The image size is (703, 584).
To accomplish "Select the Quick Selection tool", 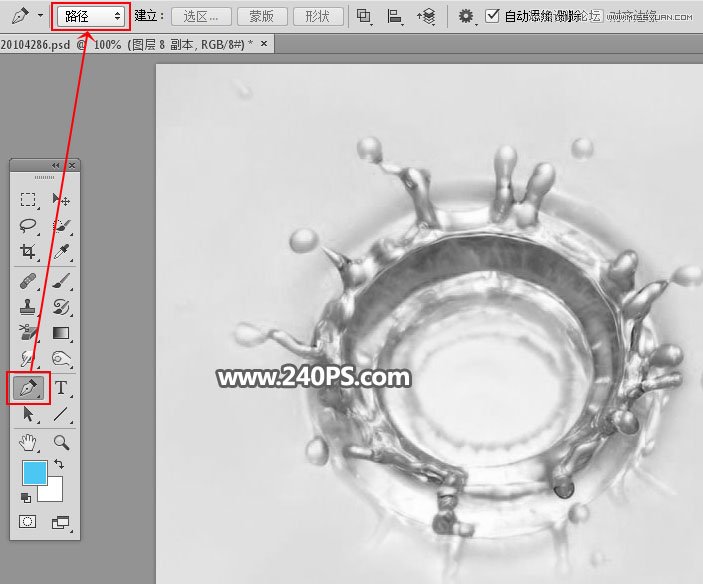I will 61,225.
